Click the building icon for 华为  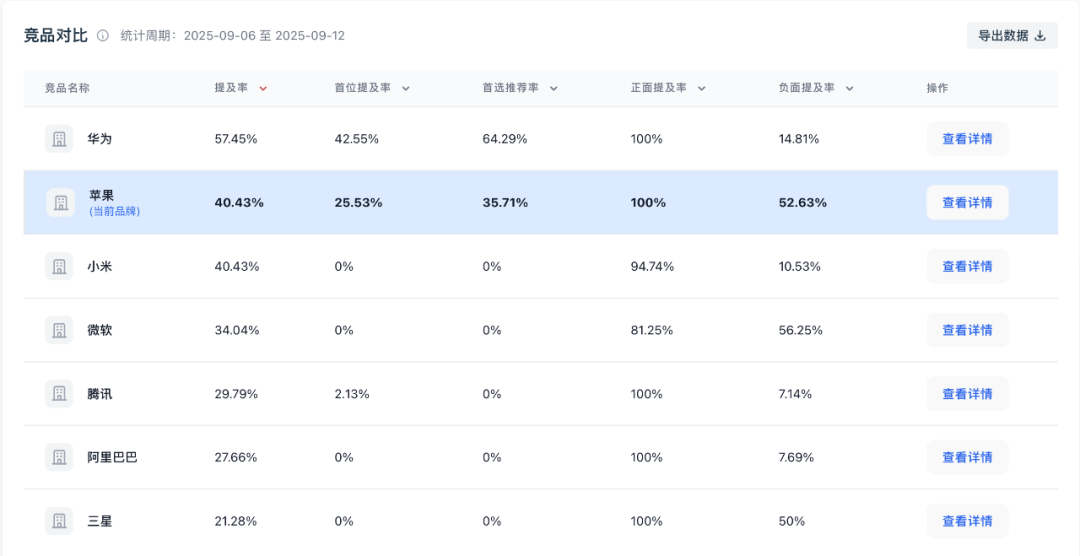pos(59,139)
